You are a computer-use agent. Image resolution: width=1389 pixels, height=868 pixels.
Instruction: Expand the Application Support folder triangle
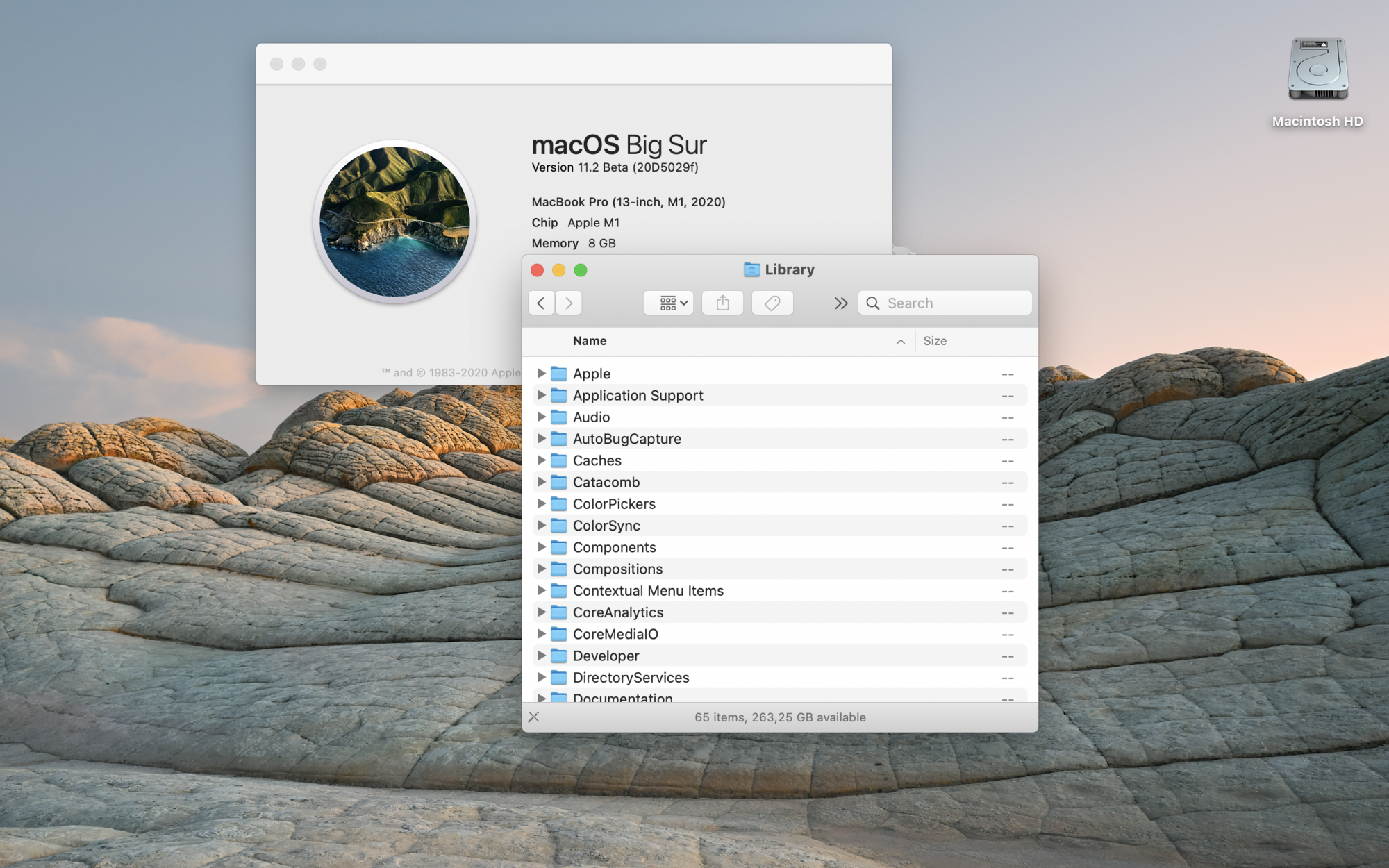pos(541,395)
